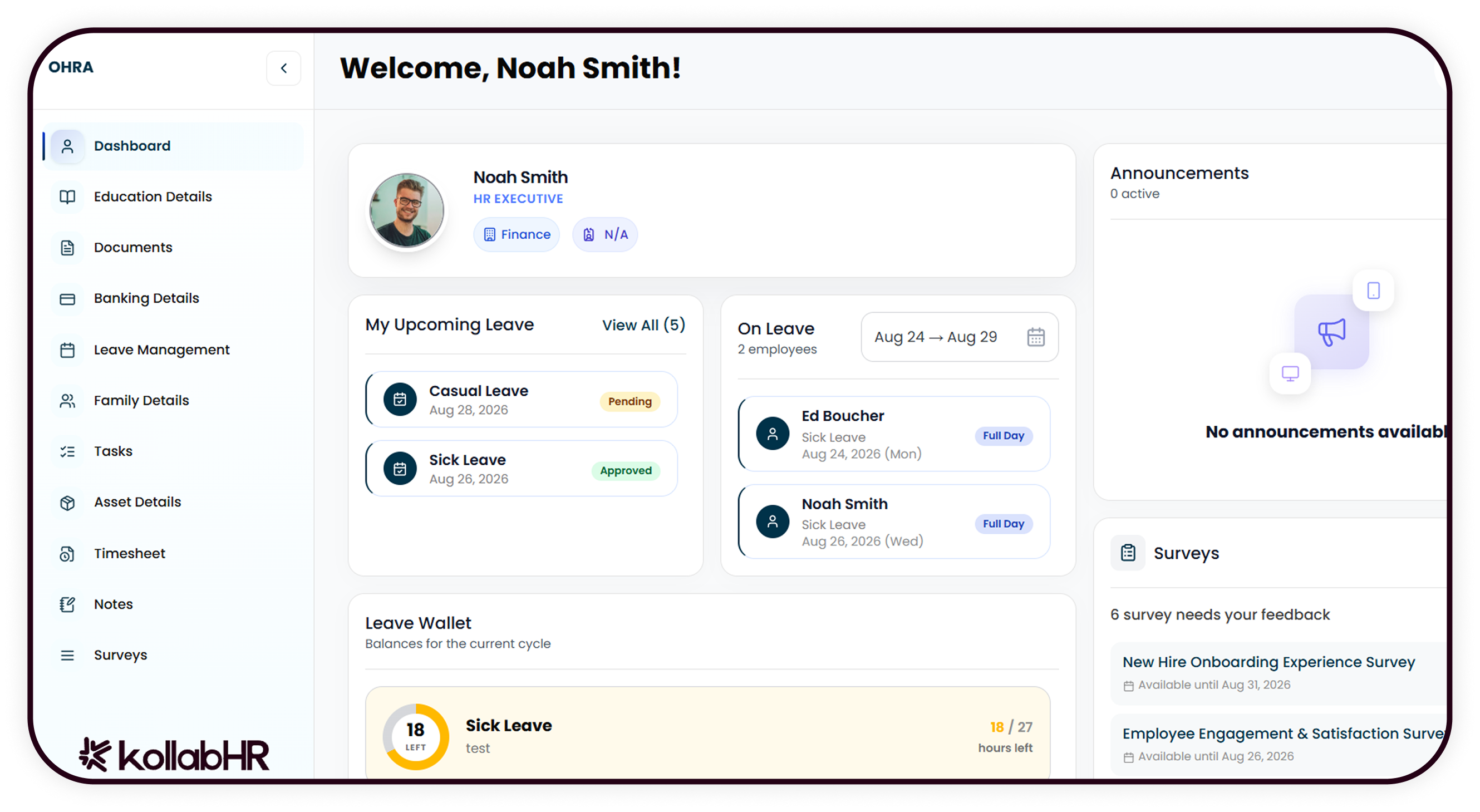1480x812 pixels.
Task: Click the Dashboard person icon
Action: [67, 146]
